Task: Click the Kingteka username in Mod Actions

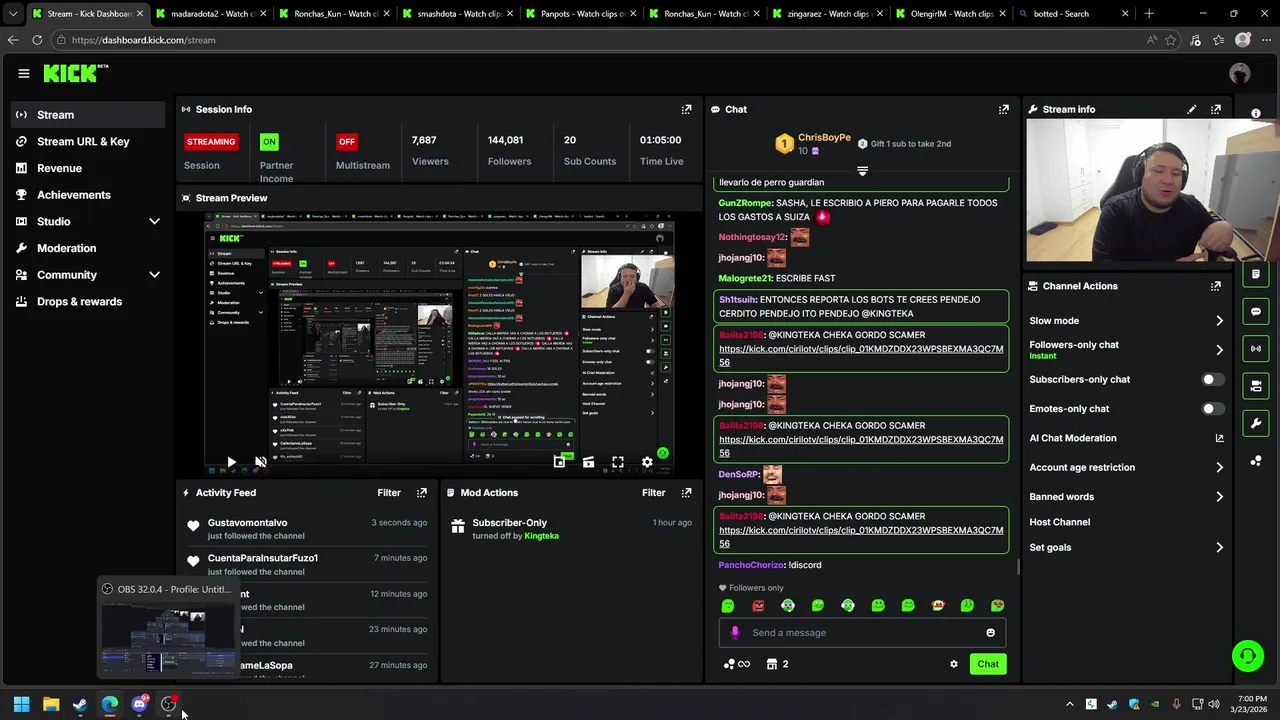Action: [x=542, y=536]
